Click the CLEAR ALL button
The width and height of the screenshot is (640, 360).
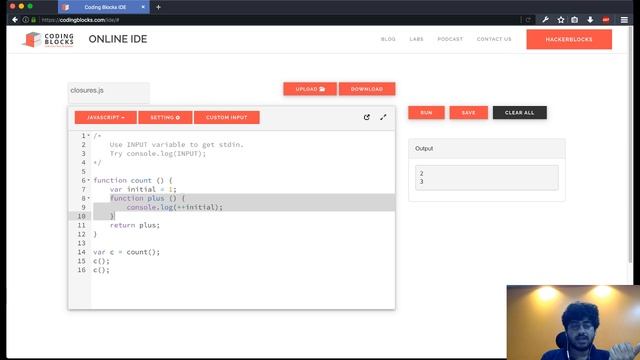(x=520, y=113)
